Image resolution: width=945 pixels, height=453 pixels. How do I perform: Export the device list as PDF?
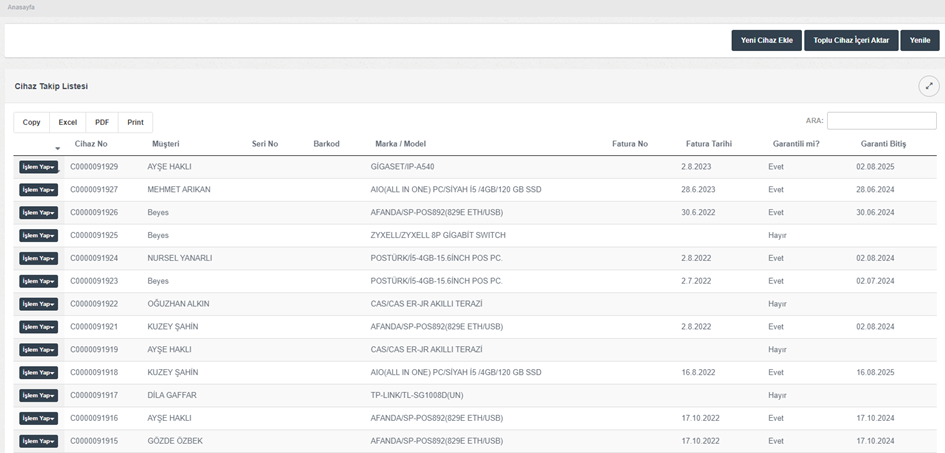click(102, 122)
